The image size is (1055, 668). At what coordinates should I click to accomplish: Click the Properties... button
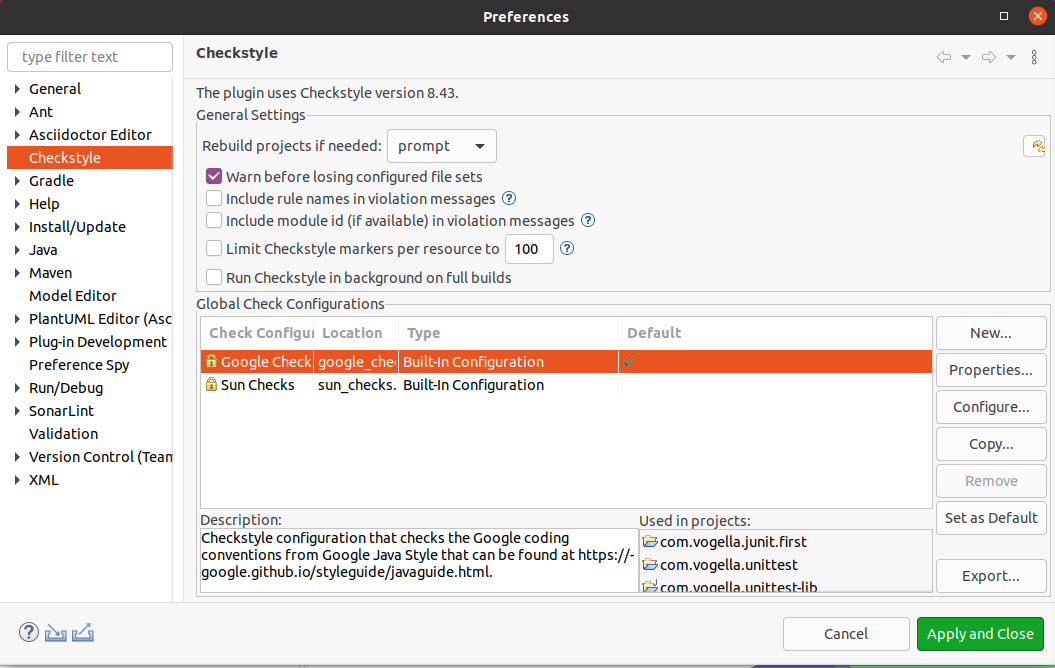[x=990, y=370]
